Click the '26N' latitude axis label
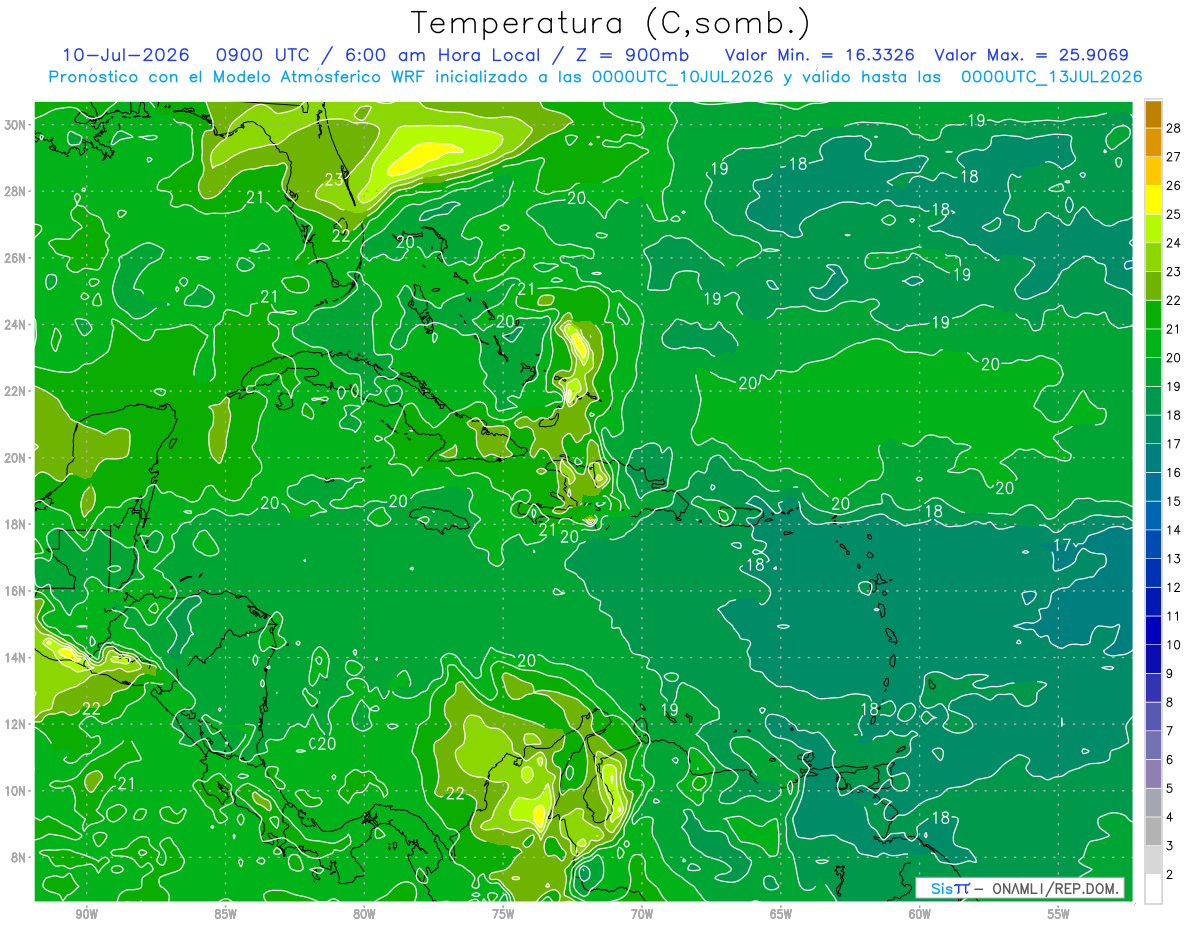 point(17,258)
